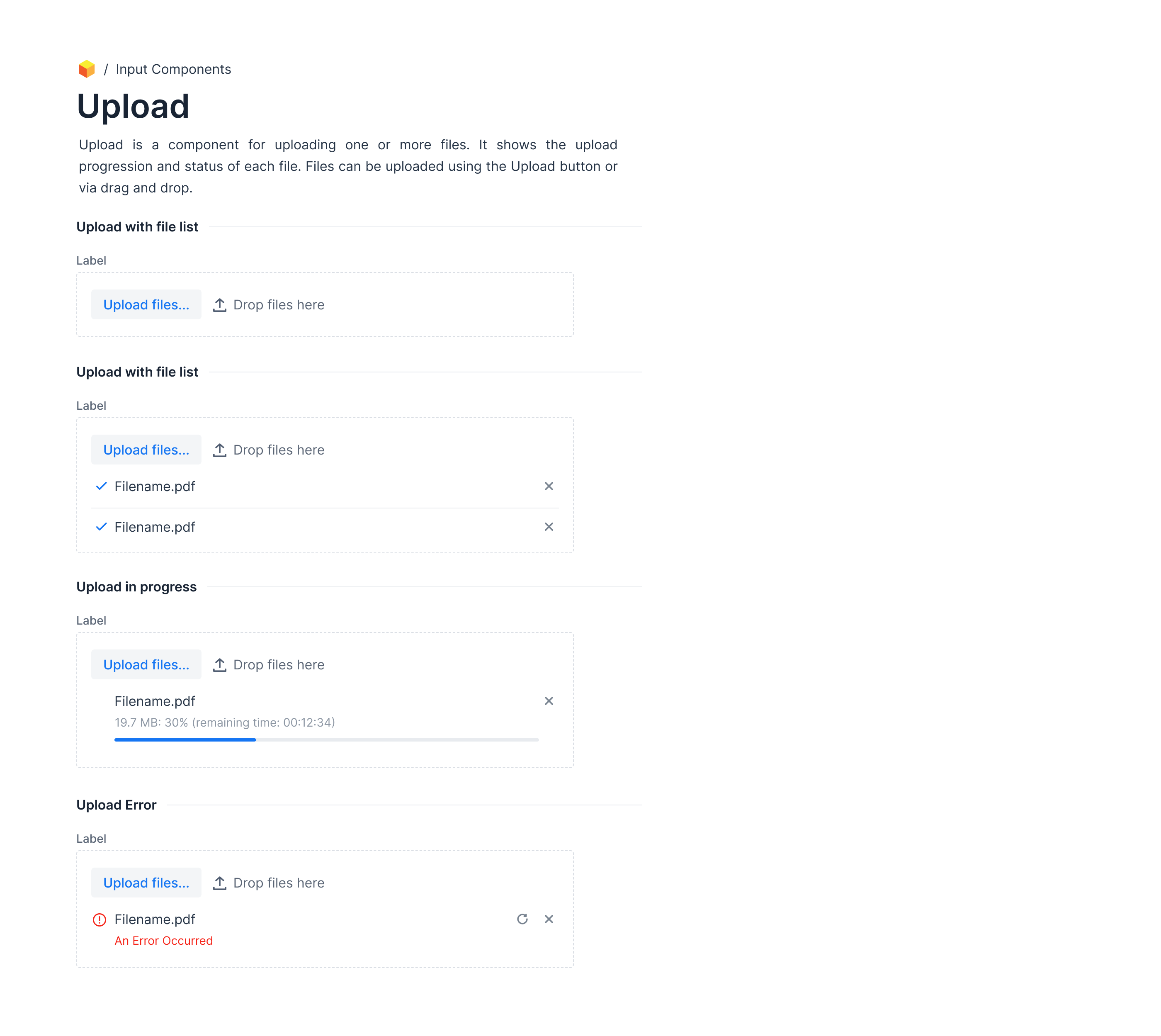Remove the failed Filename.pdf file
1161x1036 pixels.
tap(549, 919)
